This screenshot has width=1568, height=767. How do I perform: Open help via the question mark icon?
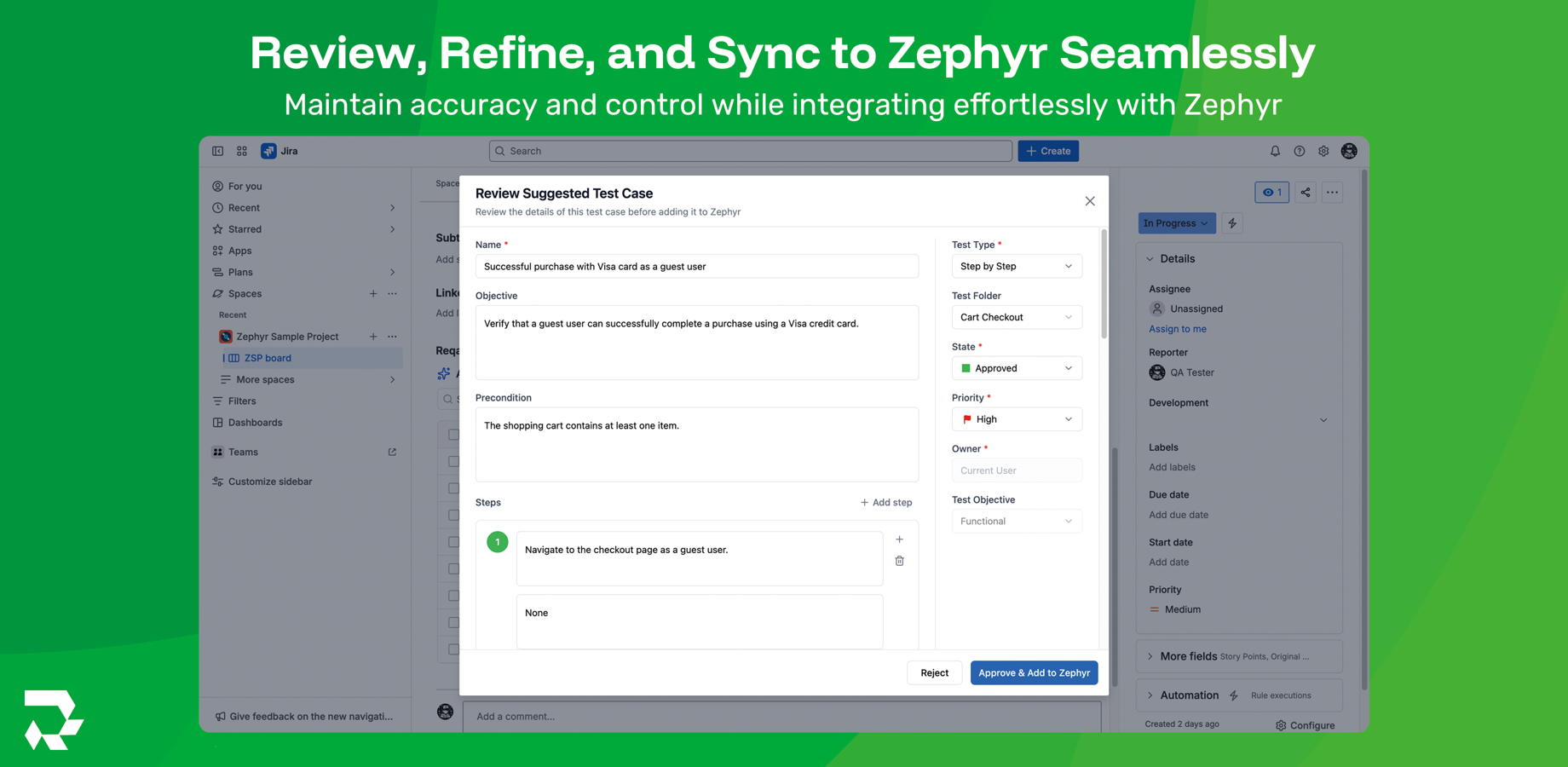point(1299,151)
